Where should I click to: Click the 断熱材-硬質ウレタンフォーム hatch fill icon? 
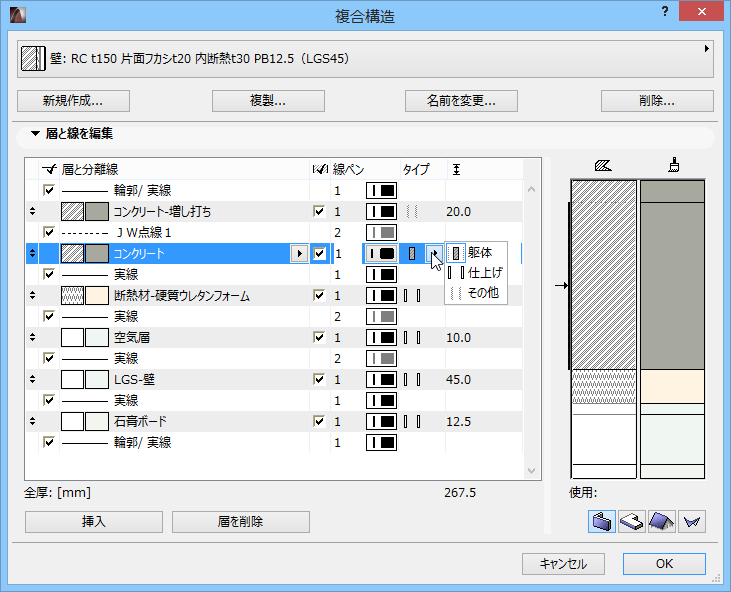pos(72,296)
